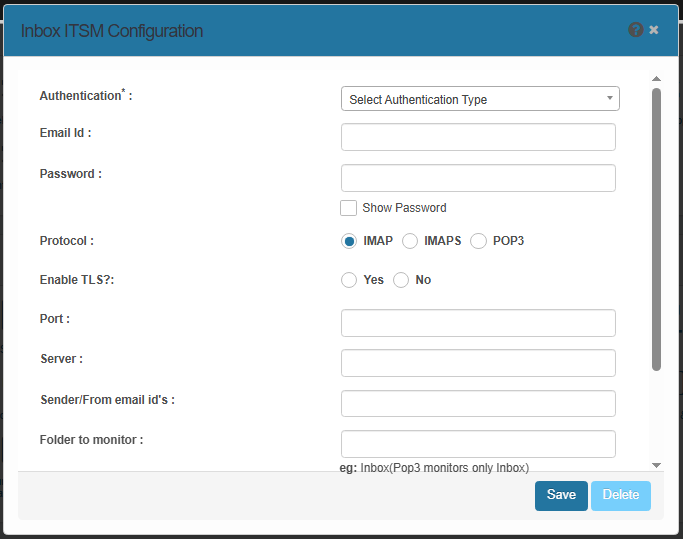Focus the Sender/From email id's field

coord(478,403)
